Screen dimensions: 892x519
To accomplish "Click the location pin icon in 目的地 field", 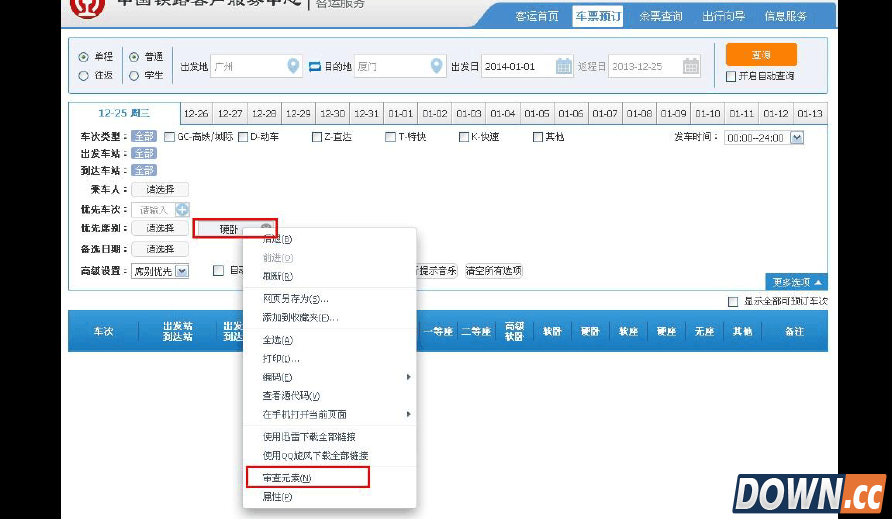I will [x=436, y=67].
